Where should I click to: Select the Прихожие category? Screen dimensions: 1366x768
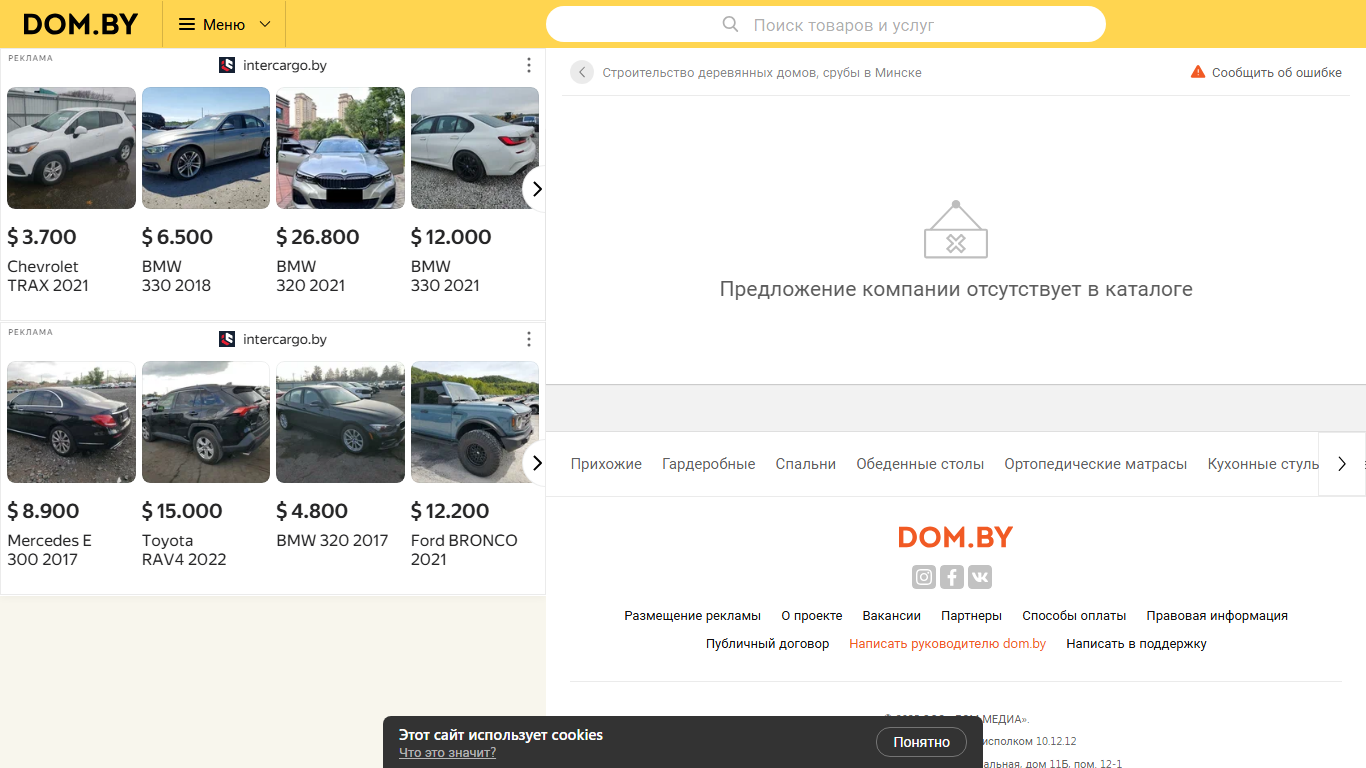pos(606,464)
